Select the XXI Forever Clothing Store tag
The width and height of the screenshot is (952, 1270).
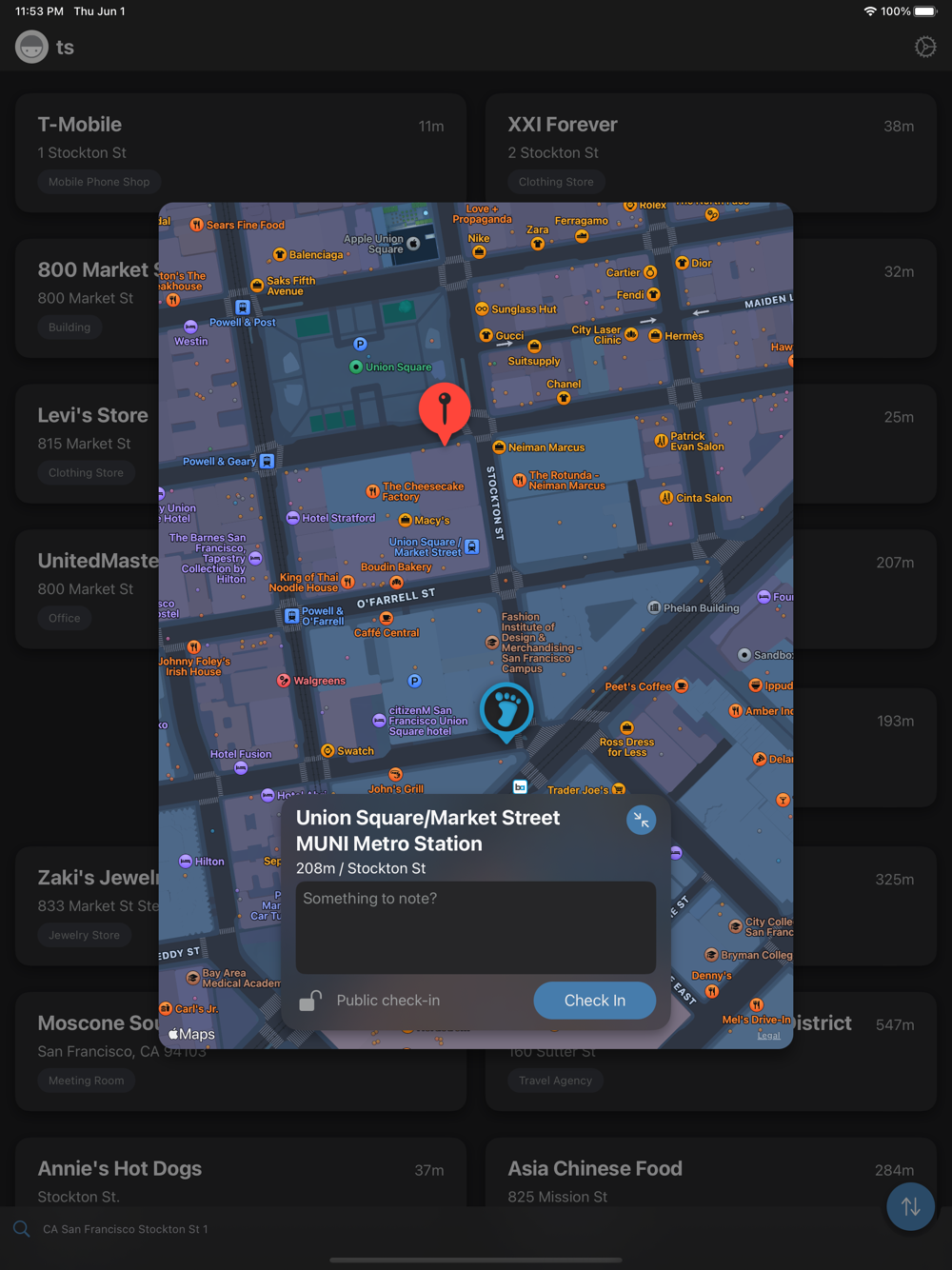click(556, 182)
